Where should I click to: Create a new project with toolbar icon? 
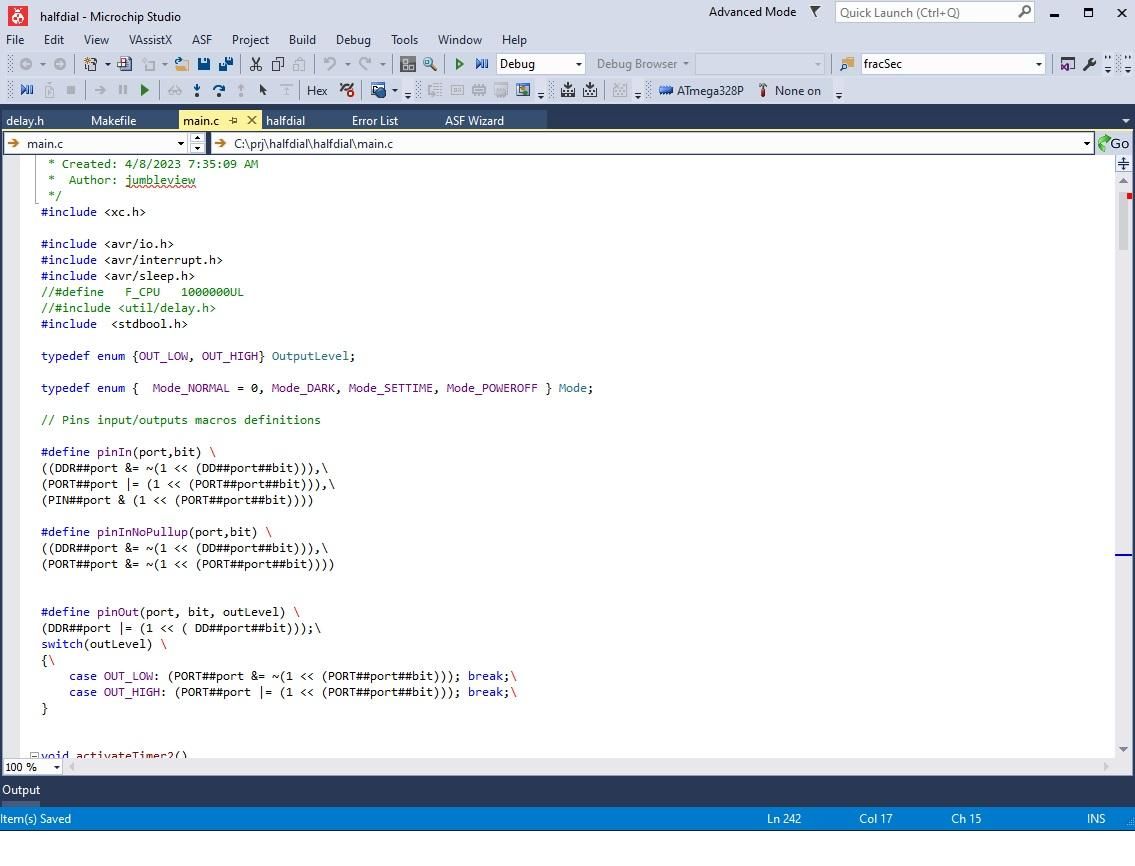point(90,64)
